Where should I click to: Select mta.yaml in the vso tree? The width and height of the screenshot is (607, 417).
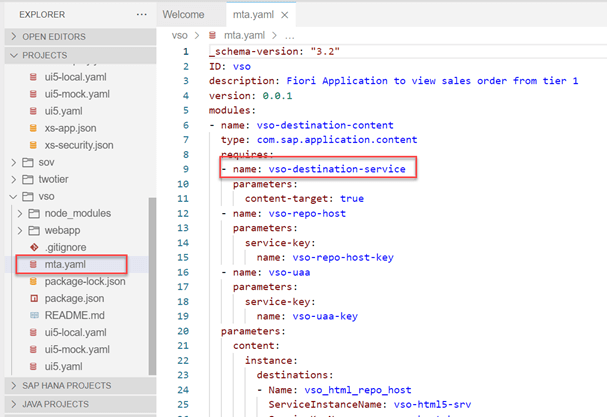click(65, 264)
